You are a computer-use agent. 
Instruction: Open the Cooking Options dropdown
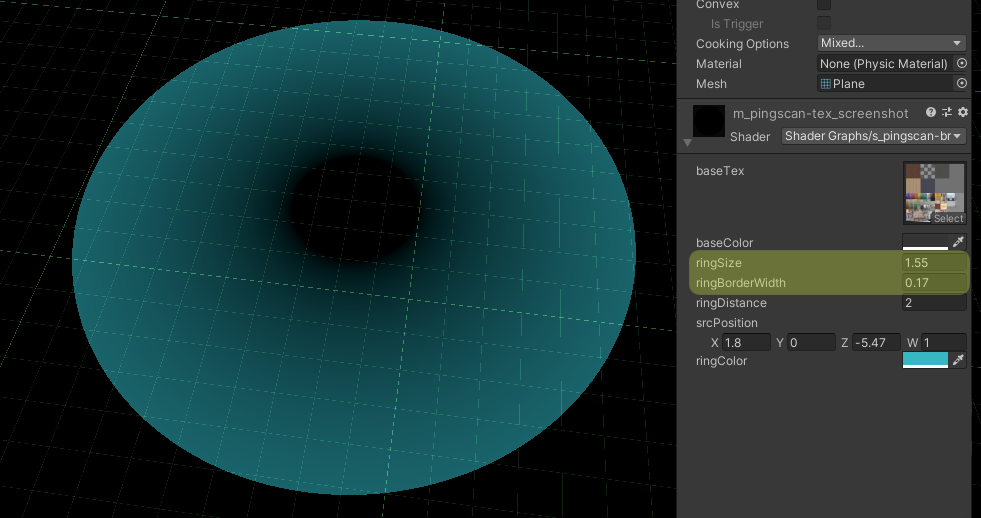891,43
